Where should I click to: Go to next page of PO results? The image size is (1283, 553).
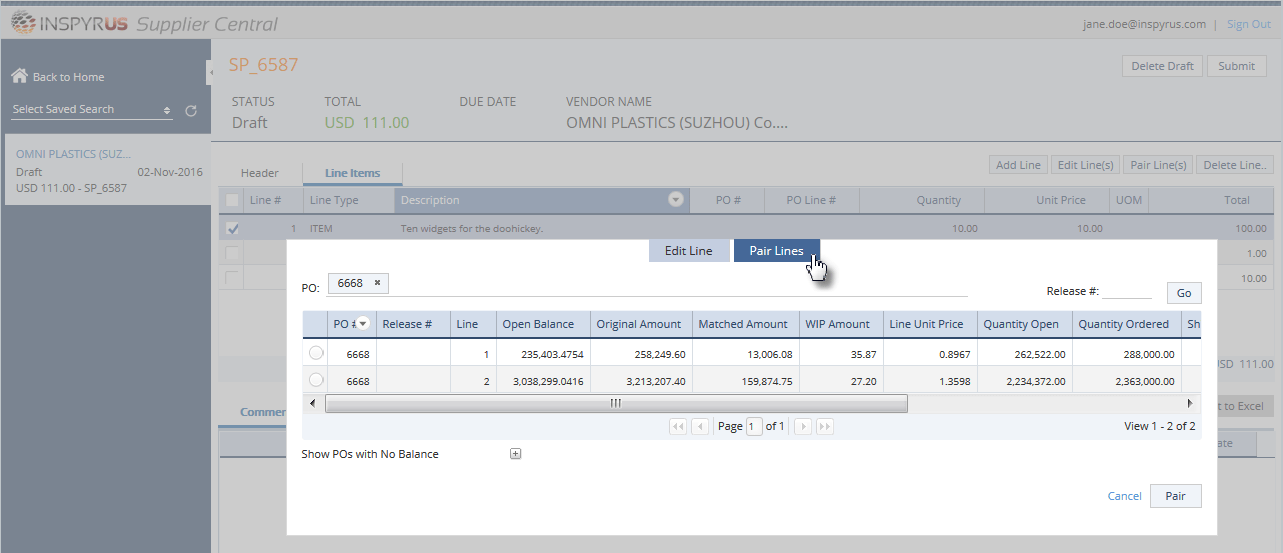point(802,426)
